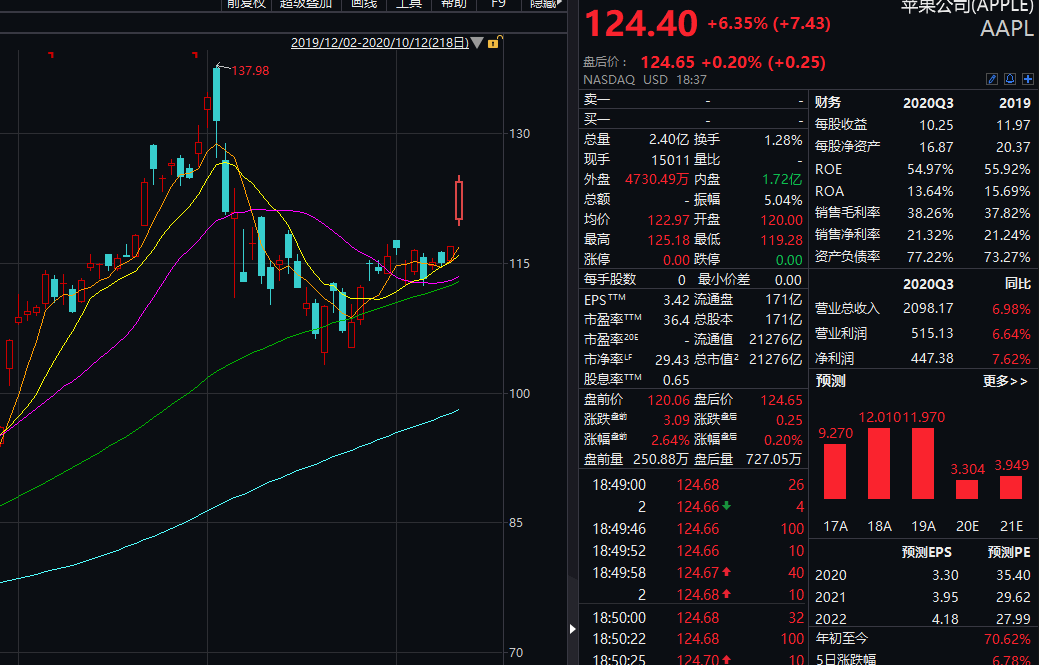Screen dimensions: 1039x665
Task: Click the 更多>> link in forecast section
Action: (1005, 381)
